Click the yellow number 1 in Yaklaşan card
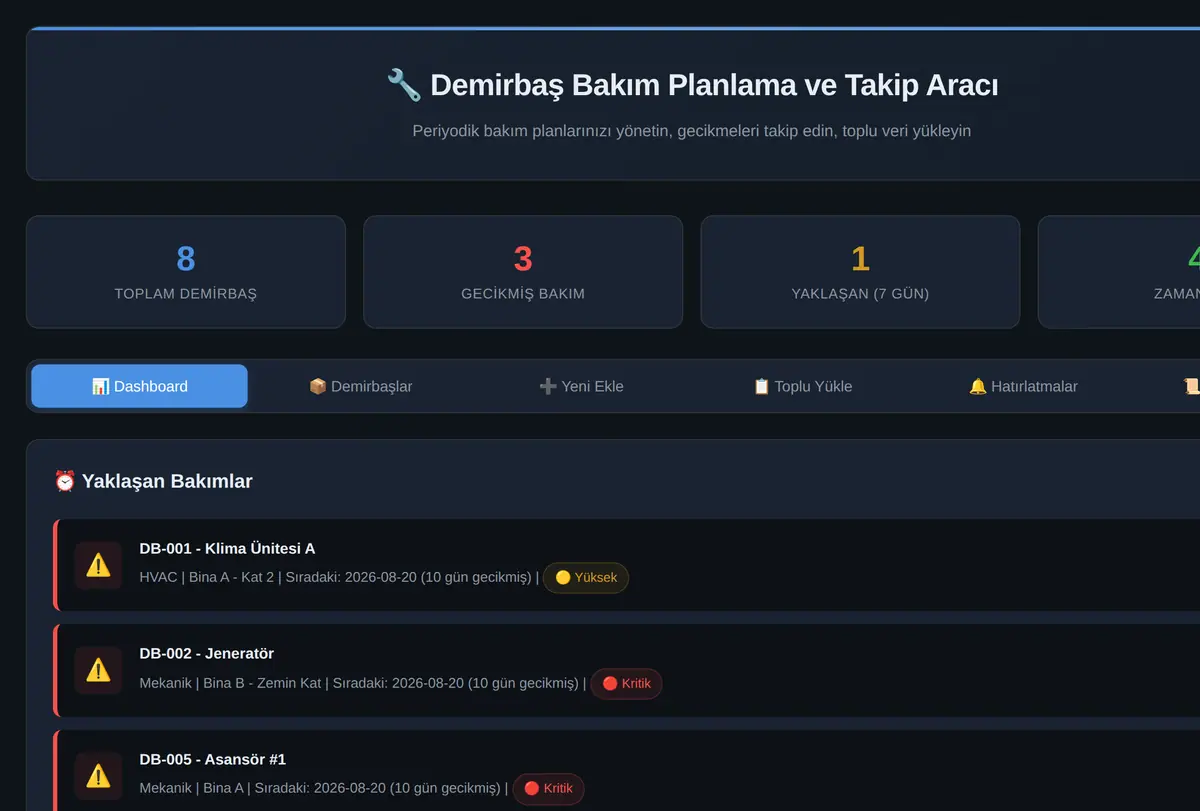The width and height of the screenshot is (1200, 811). (x=860, y=259)
